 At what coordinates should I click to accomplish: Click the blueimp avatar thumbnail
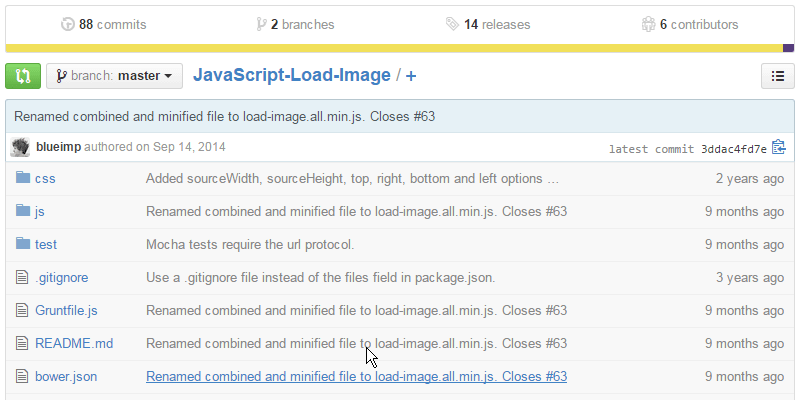pyautogui.click(x=20, y=147)
